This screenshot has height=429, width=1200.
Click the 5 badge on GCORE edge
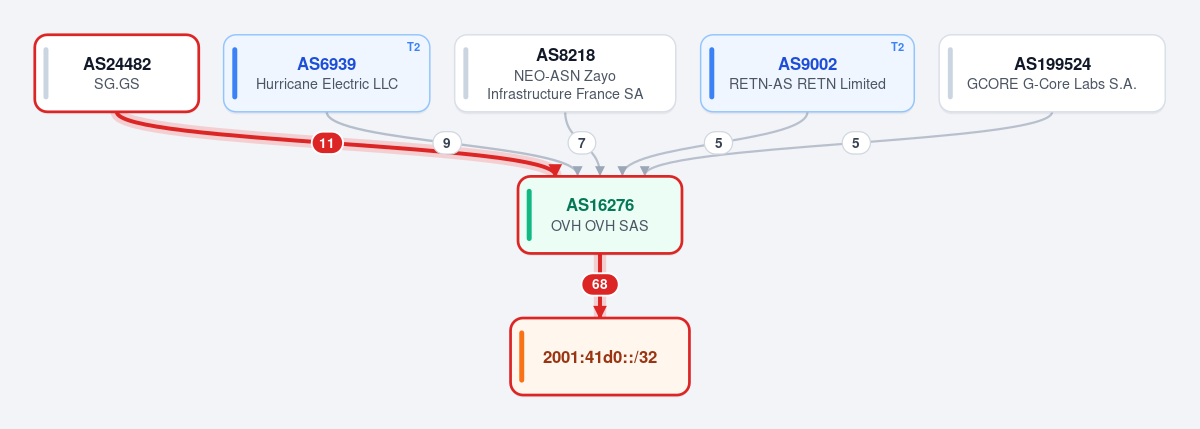855,143
